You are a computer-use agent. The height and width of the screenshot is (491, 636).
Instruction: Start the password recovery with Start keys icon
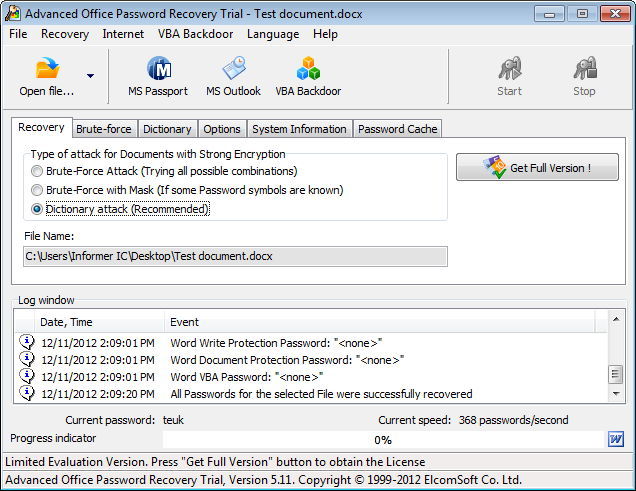(510, 68)
